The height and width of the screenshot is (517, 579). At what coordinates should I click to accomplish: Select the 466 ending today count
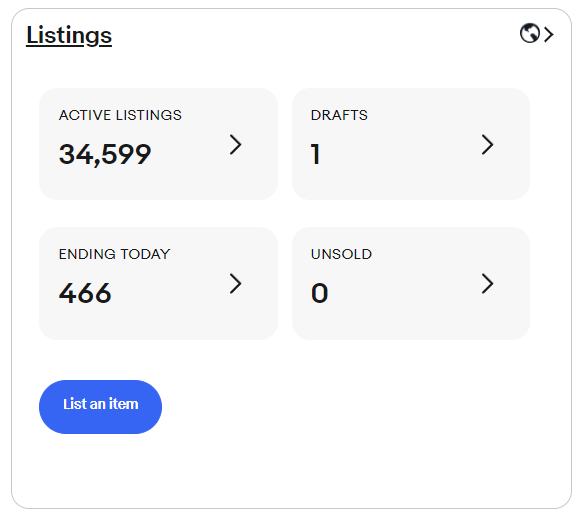[x=85, y=293]
